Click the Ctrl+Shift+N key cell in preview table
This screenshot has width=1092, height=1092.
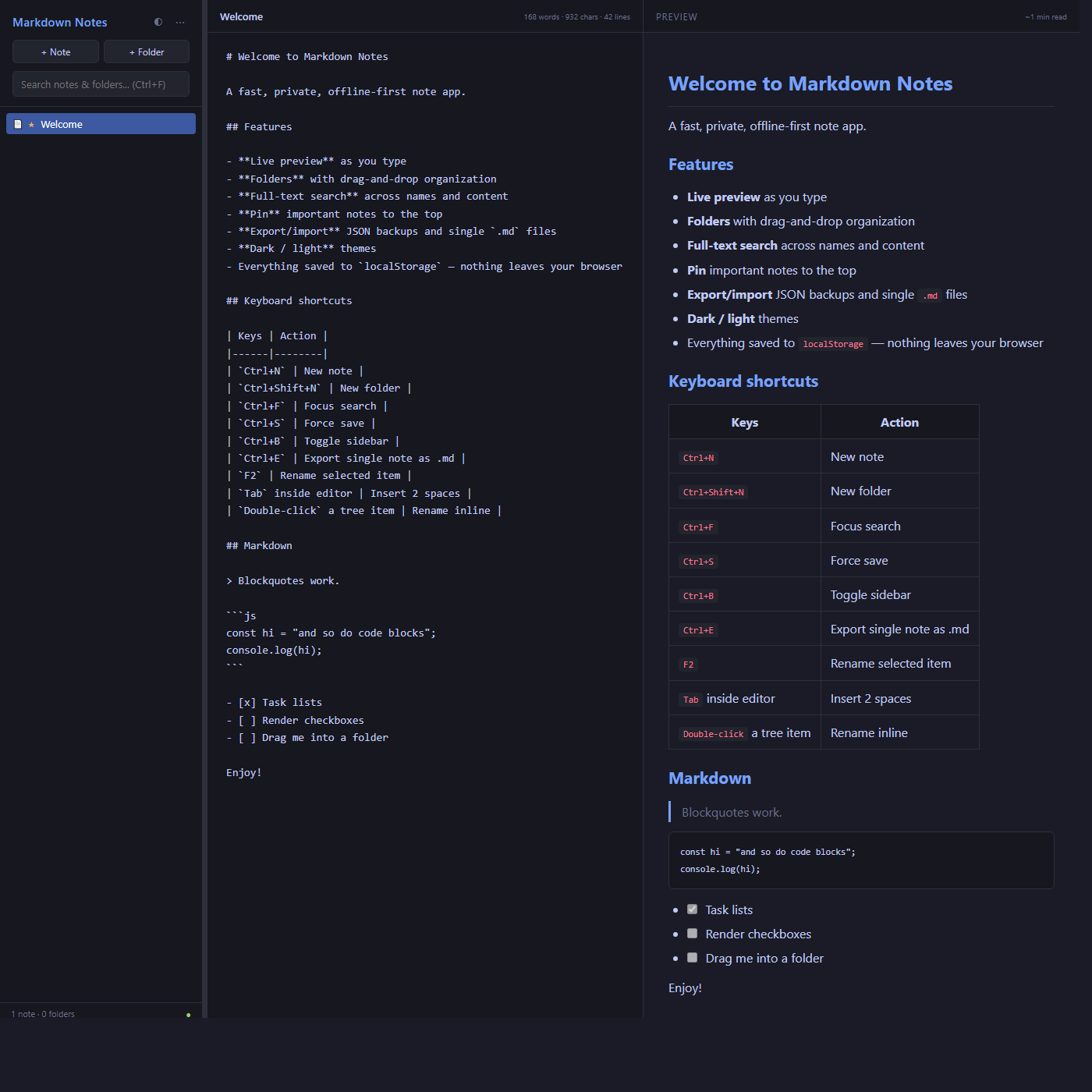pos(745,491)
